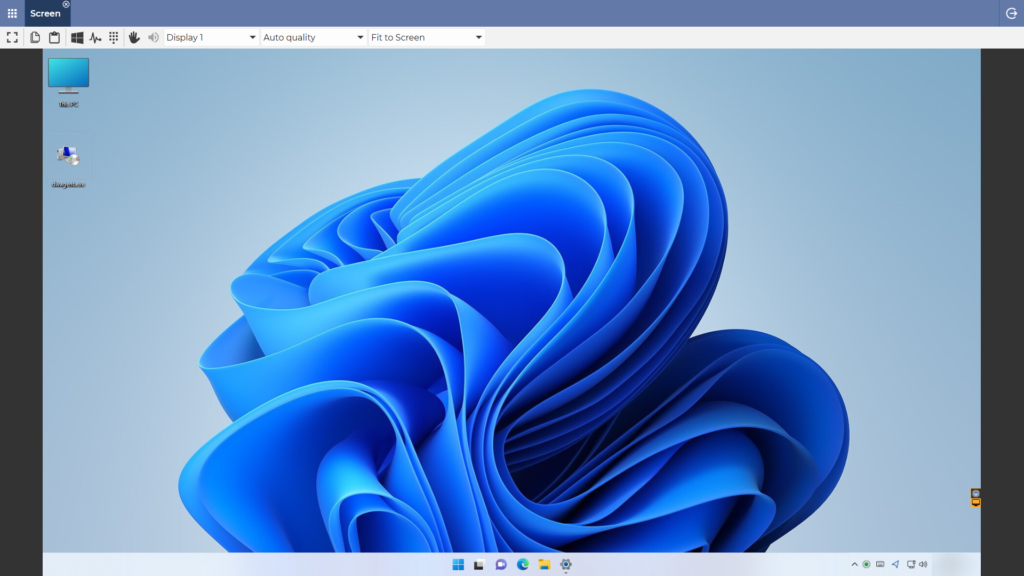
Task: Launch Microsoft Edge from taskbar
Action: [522, 564]
